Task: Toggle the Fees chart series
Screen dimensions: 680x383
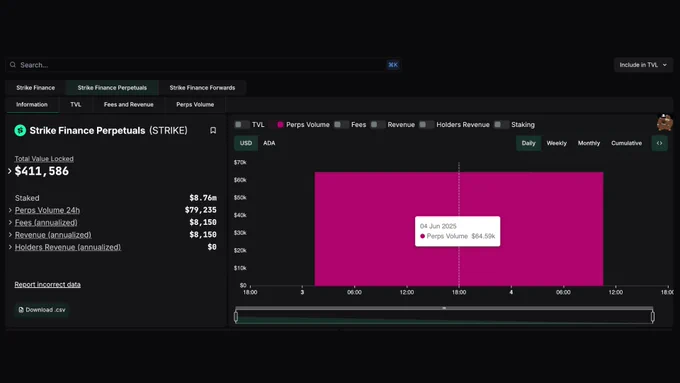Action: click(341, 124)
